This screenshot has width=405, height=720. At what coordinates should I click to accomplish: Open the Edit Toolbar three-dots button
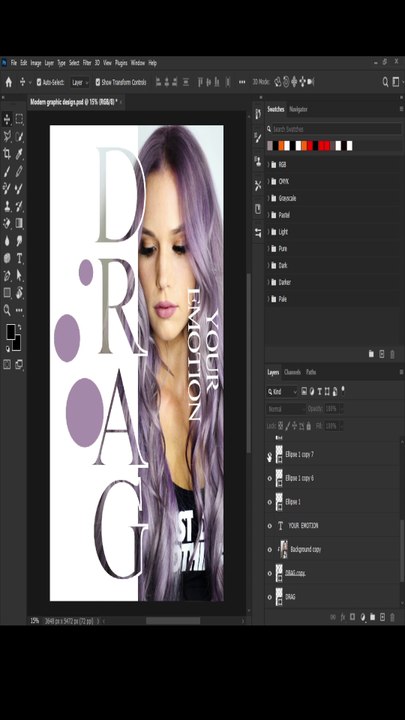(x=19, y=310)
